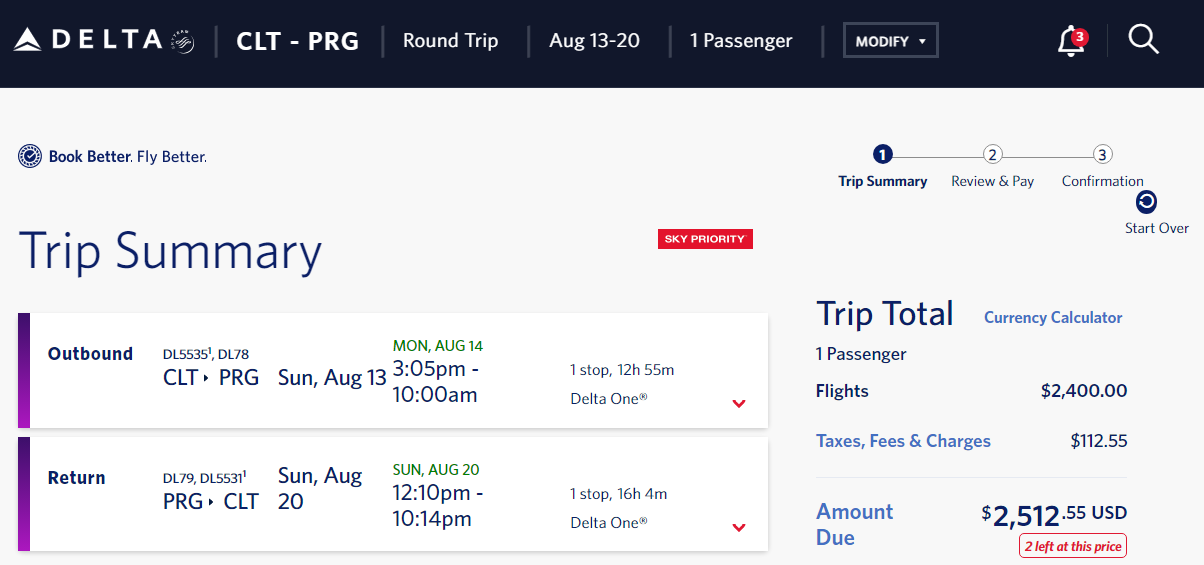Click the Sky Priority red label

tap(705, 239)
